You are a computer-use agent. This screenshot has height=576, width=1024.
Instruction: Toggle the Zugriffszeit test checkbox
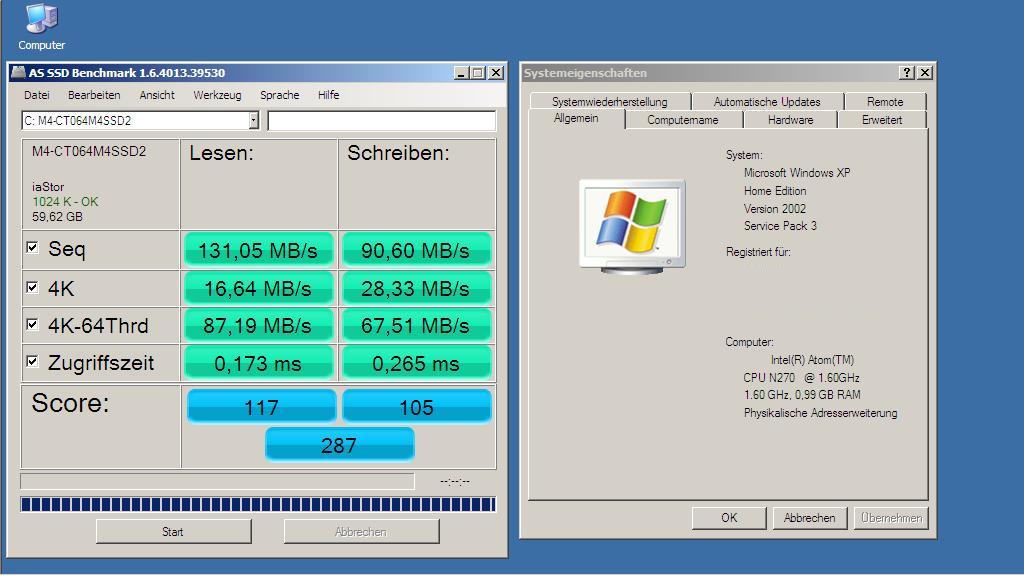tap(32, 361)
